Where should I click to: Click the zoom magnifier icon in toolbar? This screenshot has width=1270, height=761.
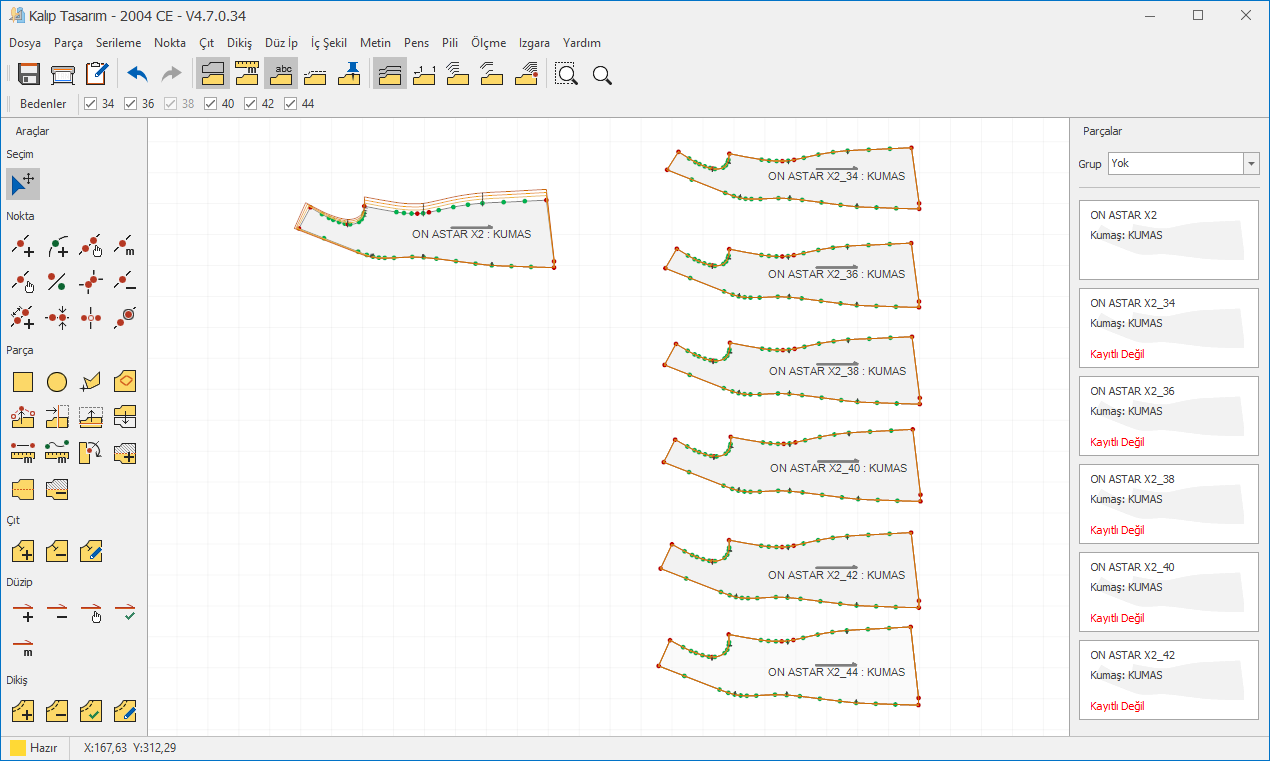(602, 74)
